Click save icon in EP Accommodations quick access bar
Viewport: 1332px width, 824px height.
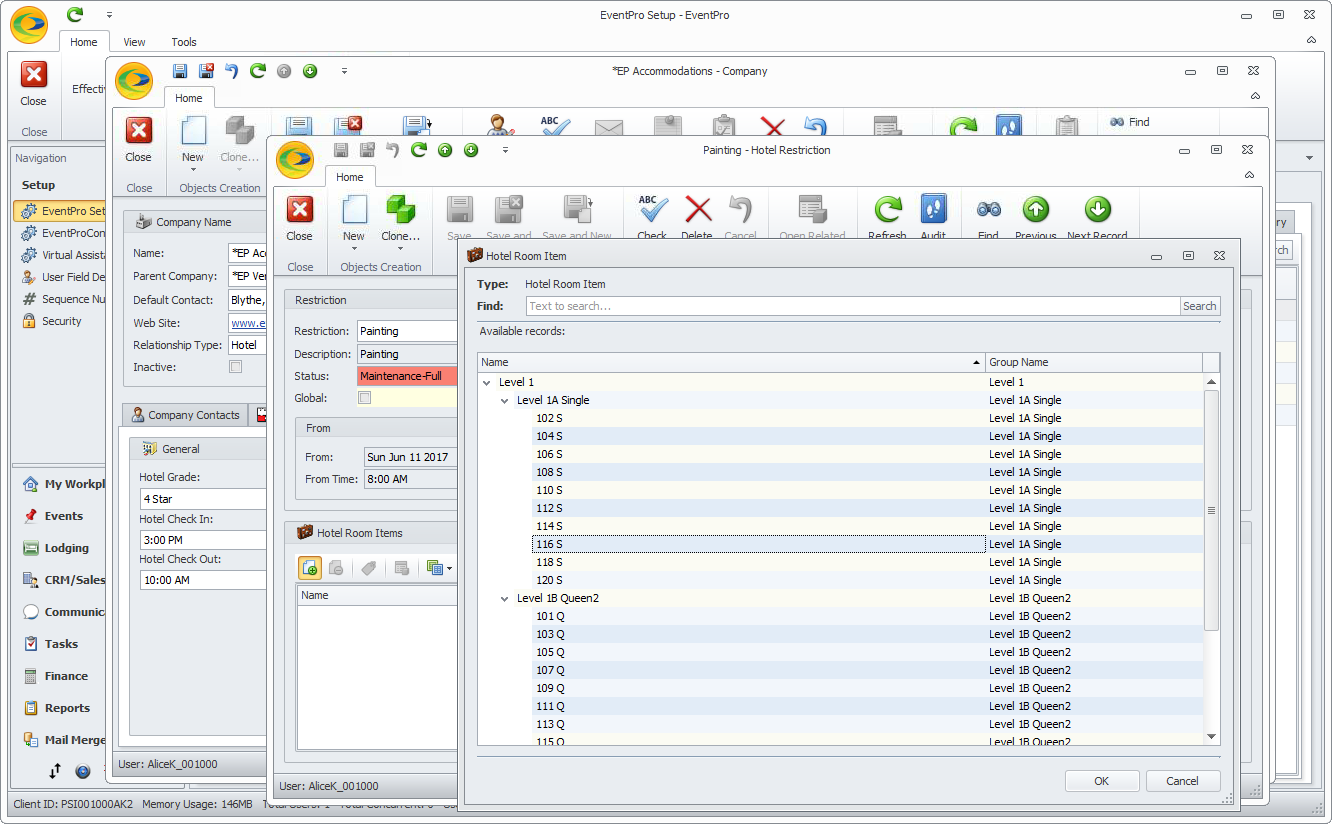click(180, 71)
